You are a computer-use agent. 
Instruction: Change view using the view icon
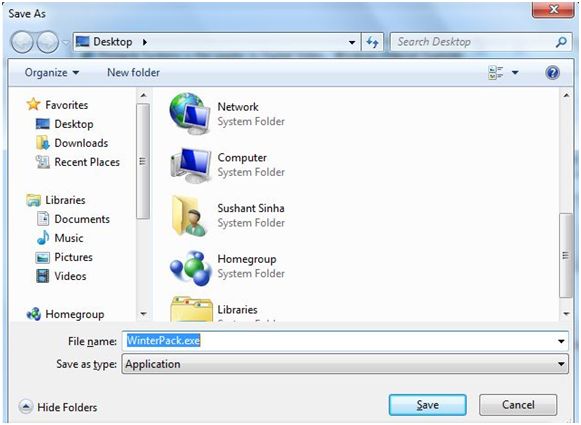point(496,73)
